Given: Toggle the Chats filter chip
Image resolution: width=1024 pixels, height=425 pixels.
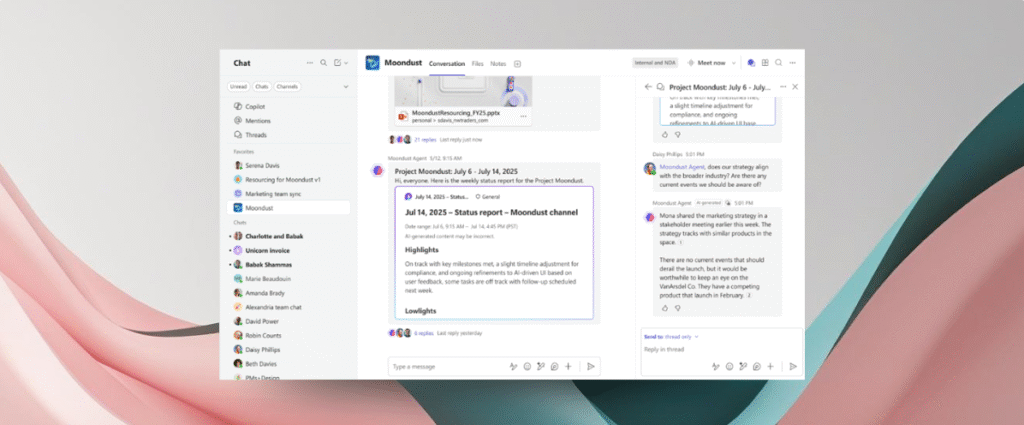Looking at the screenshot, I should tap(262, 86).
